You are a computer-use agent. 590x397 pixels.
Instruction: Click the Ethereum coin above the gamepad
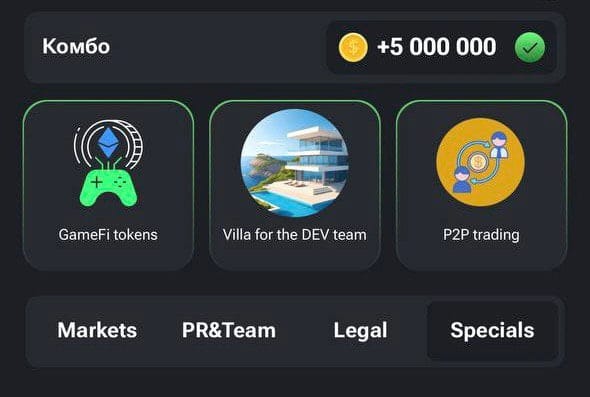click(108, 143)
